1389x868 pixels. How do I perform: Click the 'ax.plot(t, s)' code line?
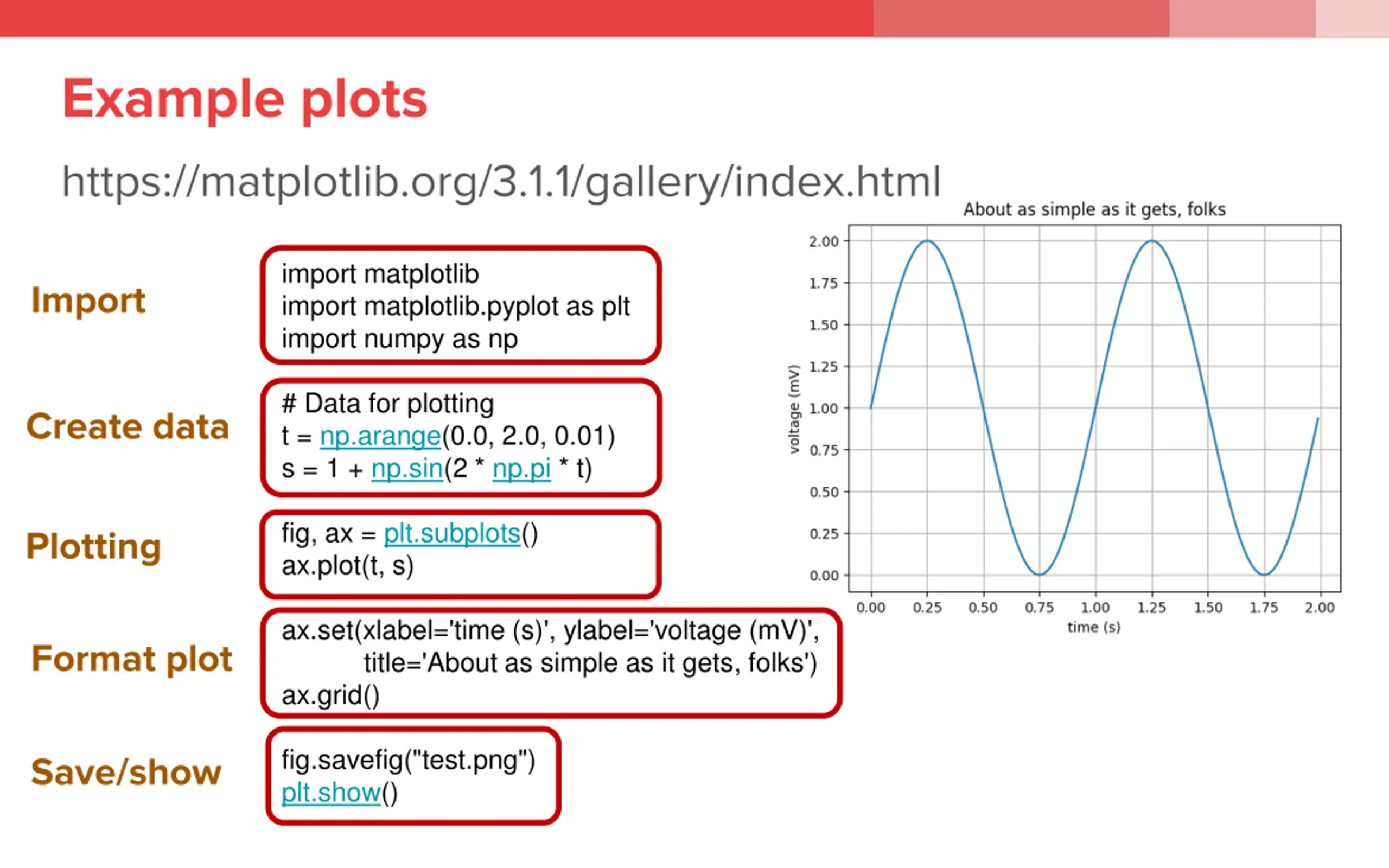click(x=347, y=566)
